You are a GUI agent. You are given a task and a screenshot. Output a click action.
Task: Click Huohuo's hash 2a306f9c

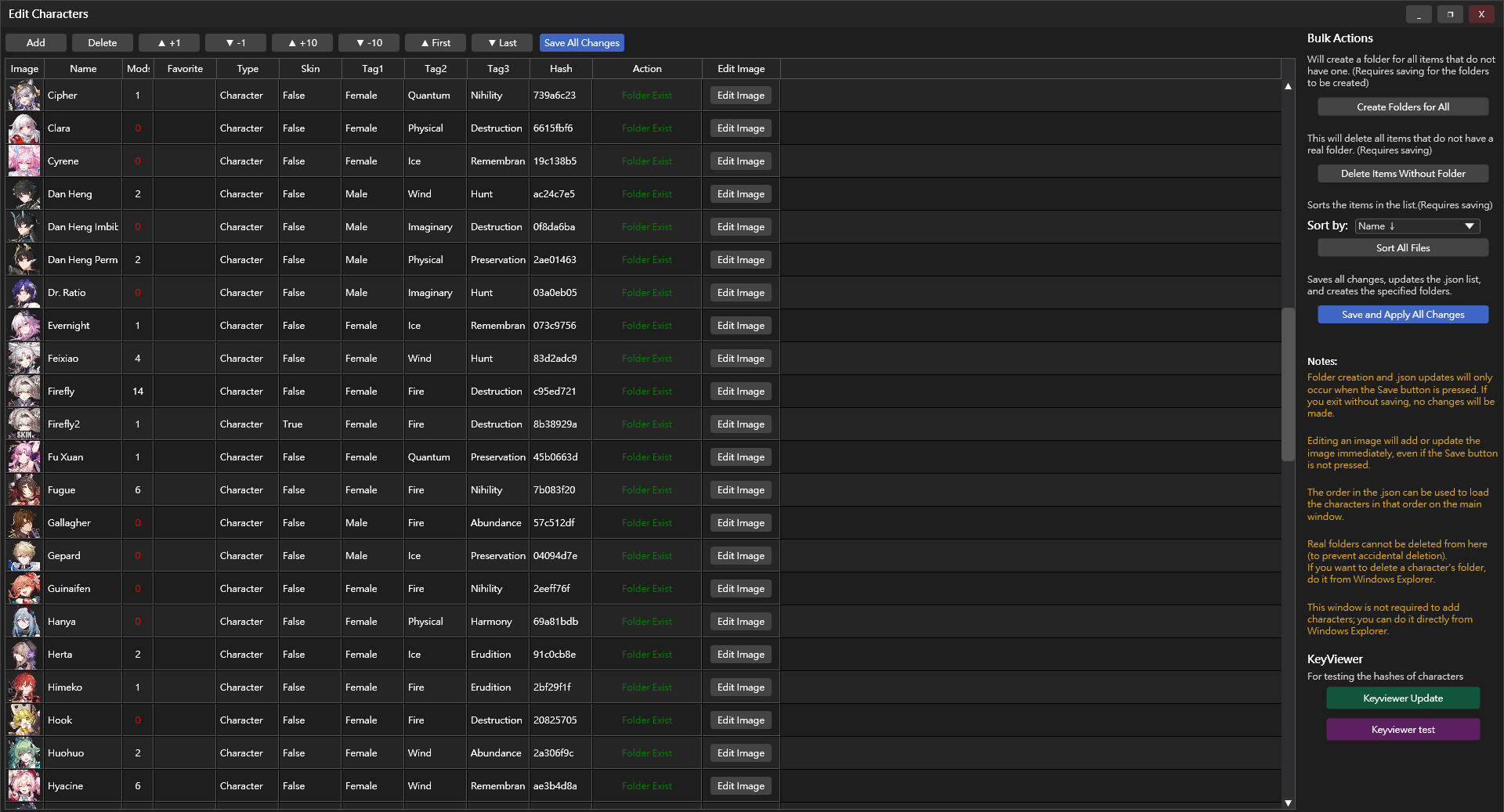[561, 753]
